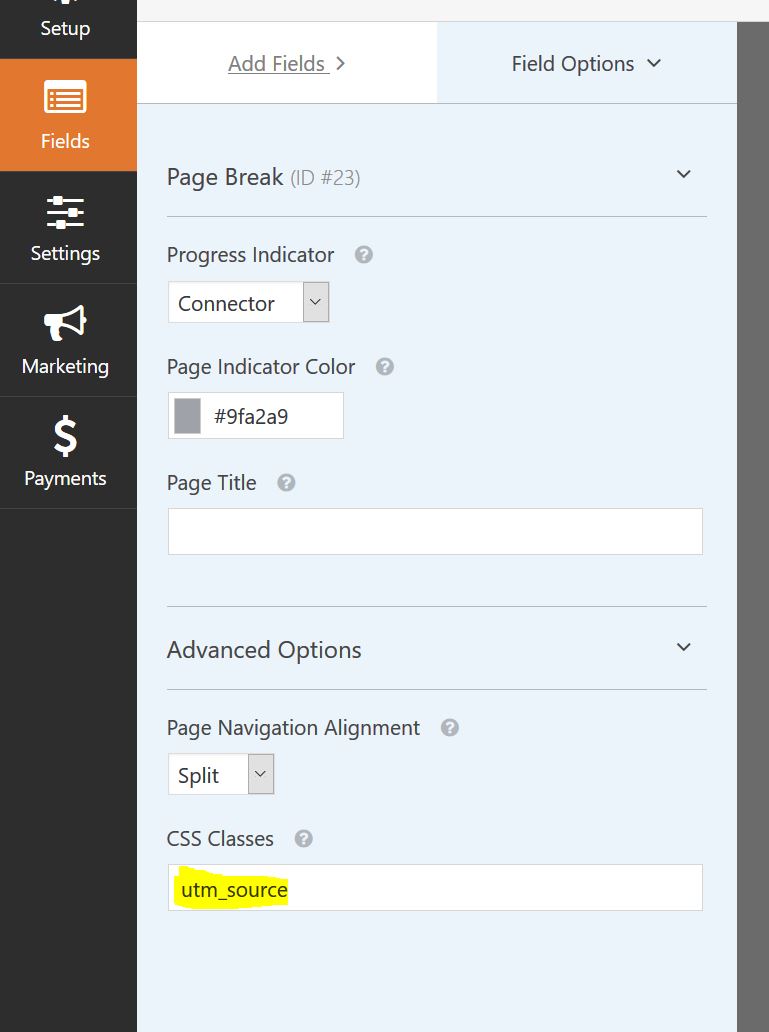Click the gray page indicator color swatch
This screenshot has height=1032, width=769.
click(x=188, y=416)
